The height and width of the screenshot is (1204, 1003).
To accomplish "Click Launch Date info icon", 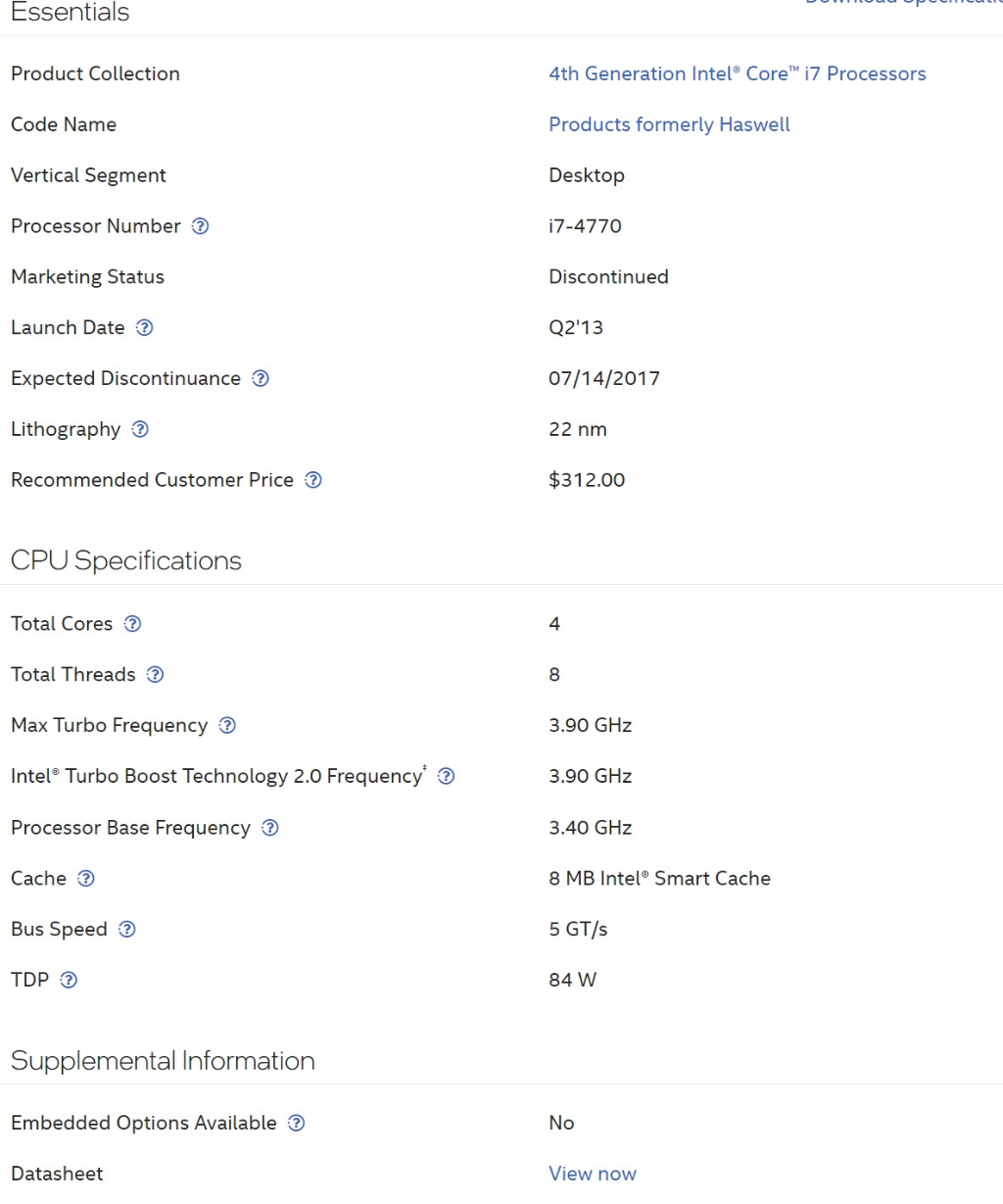I will click(144, 328).
